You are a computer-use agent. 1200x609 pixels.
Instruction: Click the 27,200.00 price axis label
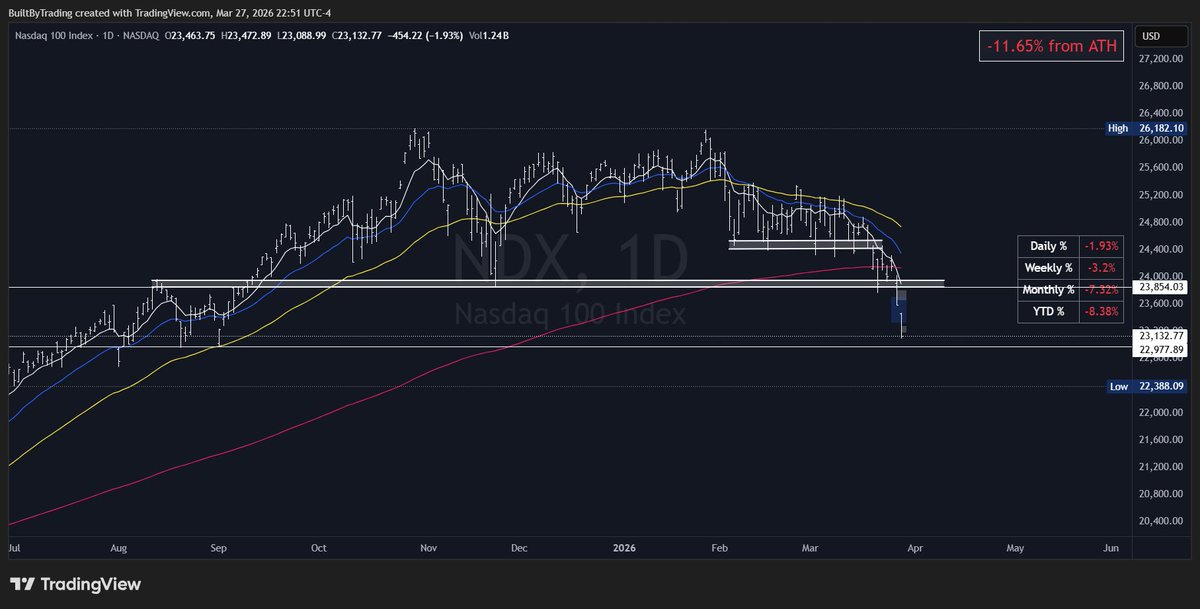1163,60
